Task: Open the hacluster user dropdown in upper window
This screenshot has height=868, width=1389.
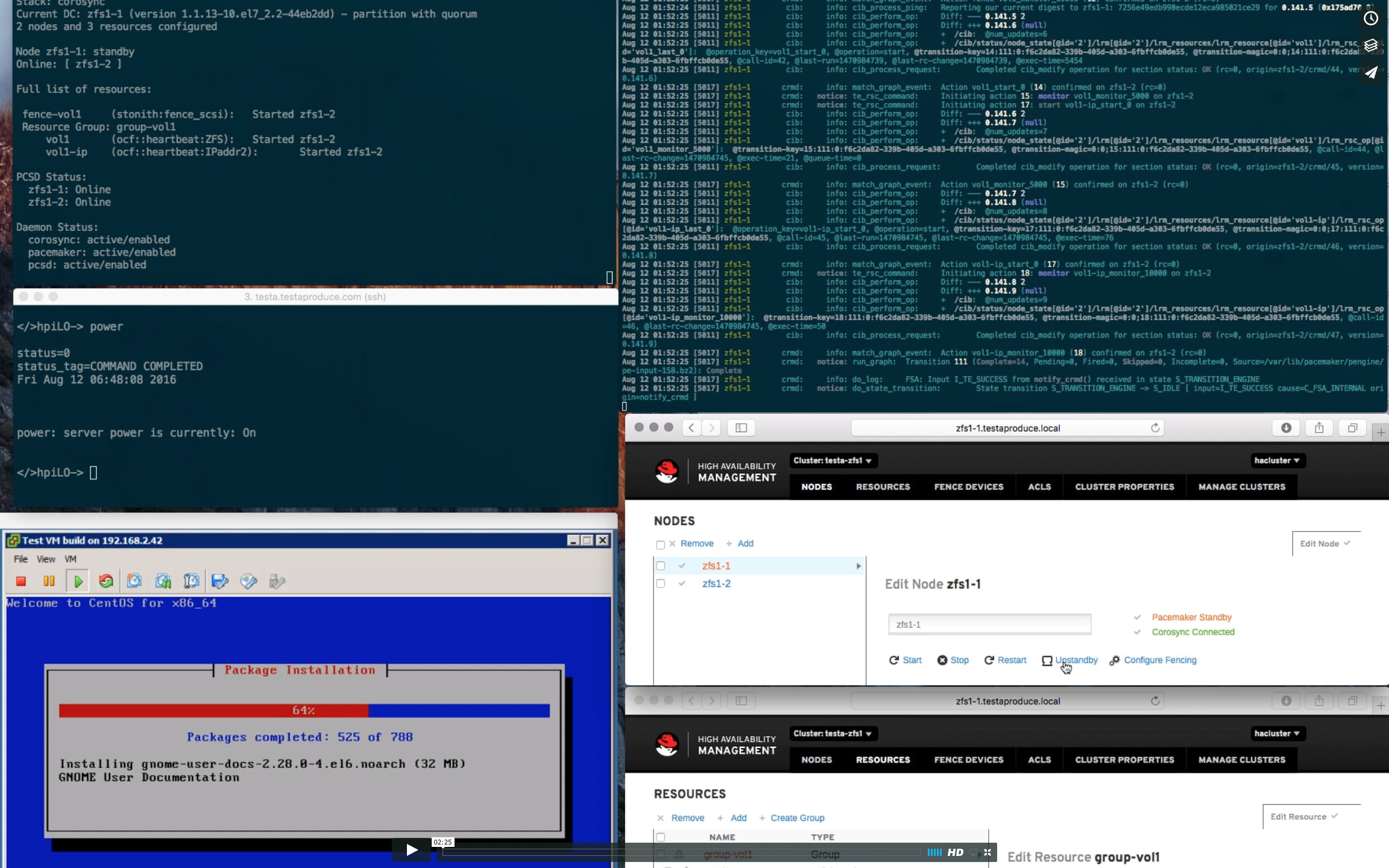Action: (x=1277, y=461)
